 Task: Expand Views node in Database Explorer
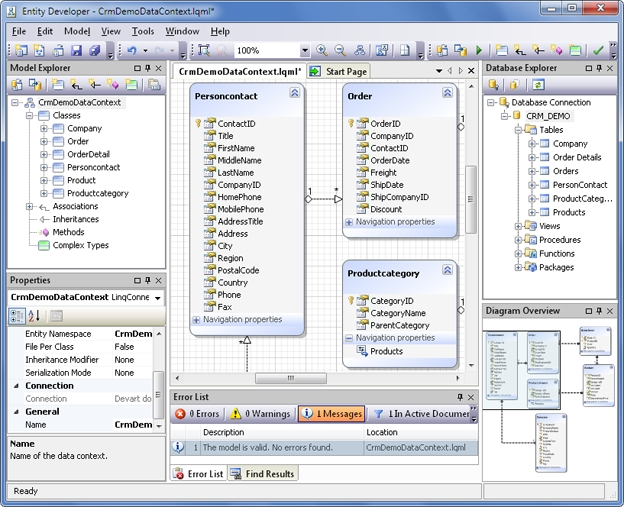click(x=518, y=226)
